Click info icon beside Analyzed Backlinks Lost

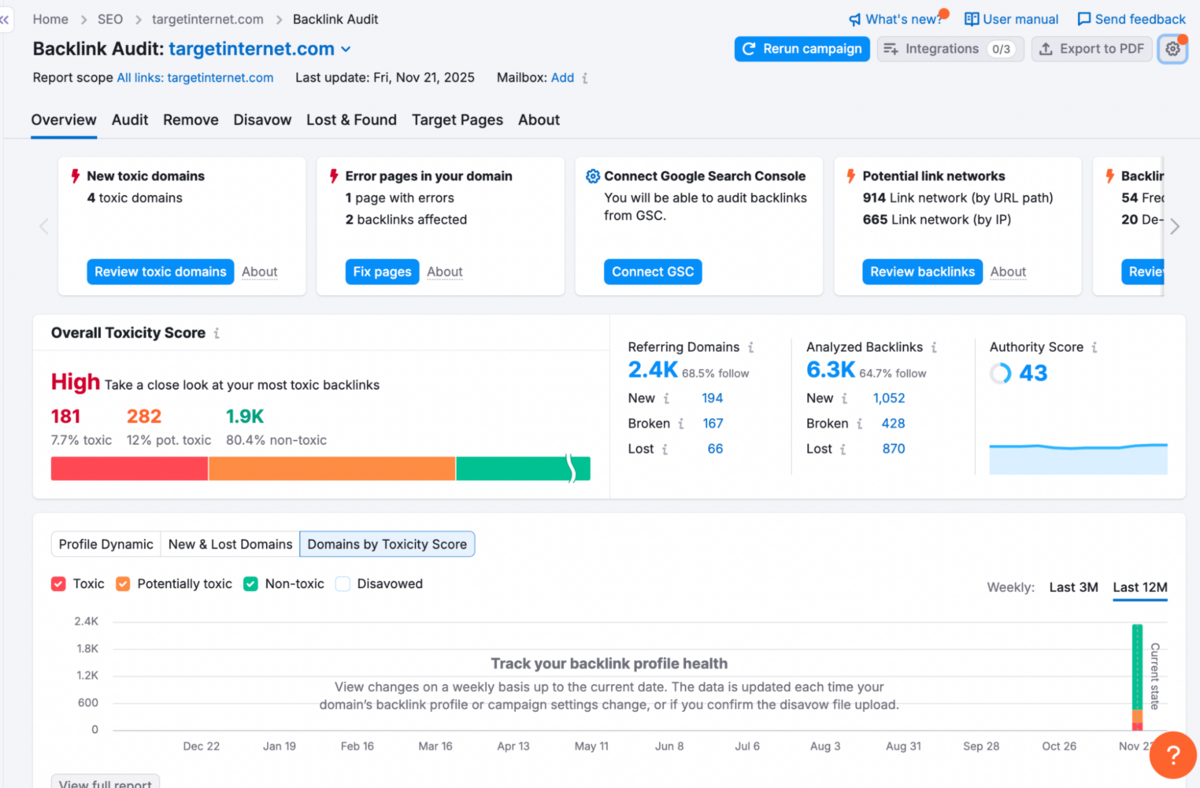click(x=842, y=449)
